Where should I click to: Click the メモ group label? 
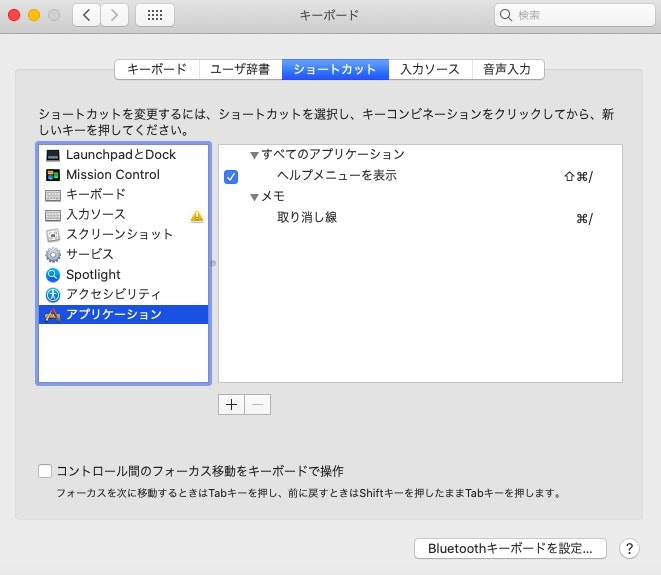pos(273,196)
